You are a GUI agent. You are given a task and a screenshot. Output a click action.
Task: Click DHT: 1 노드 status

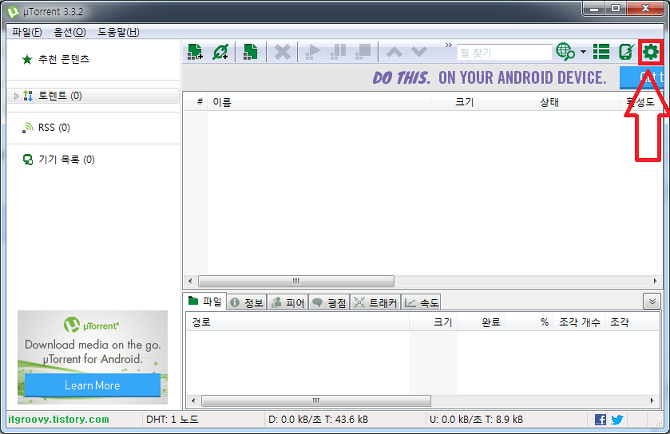tap(172, 419)
